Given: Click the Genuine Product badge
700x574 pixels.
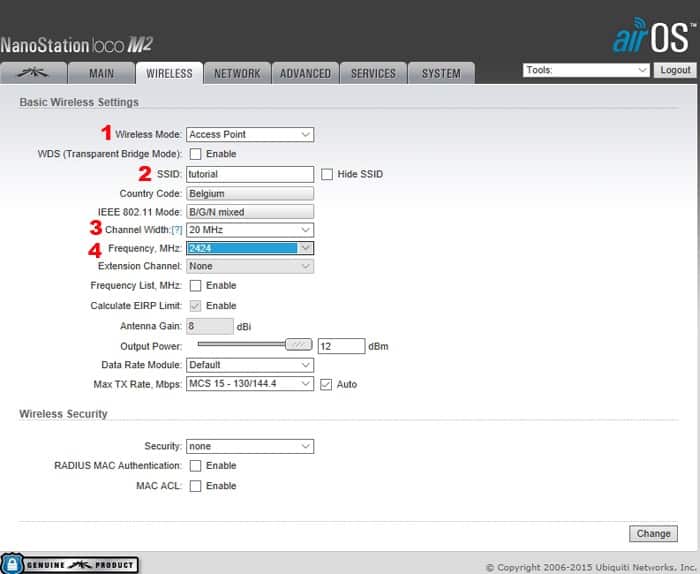Looking at the screenshot, I should click(x=70, y=564).
